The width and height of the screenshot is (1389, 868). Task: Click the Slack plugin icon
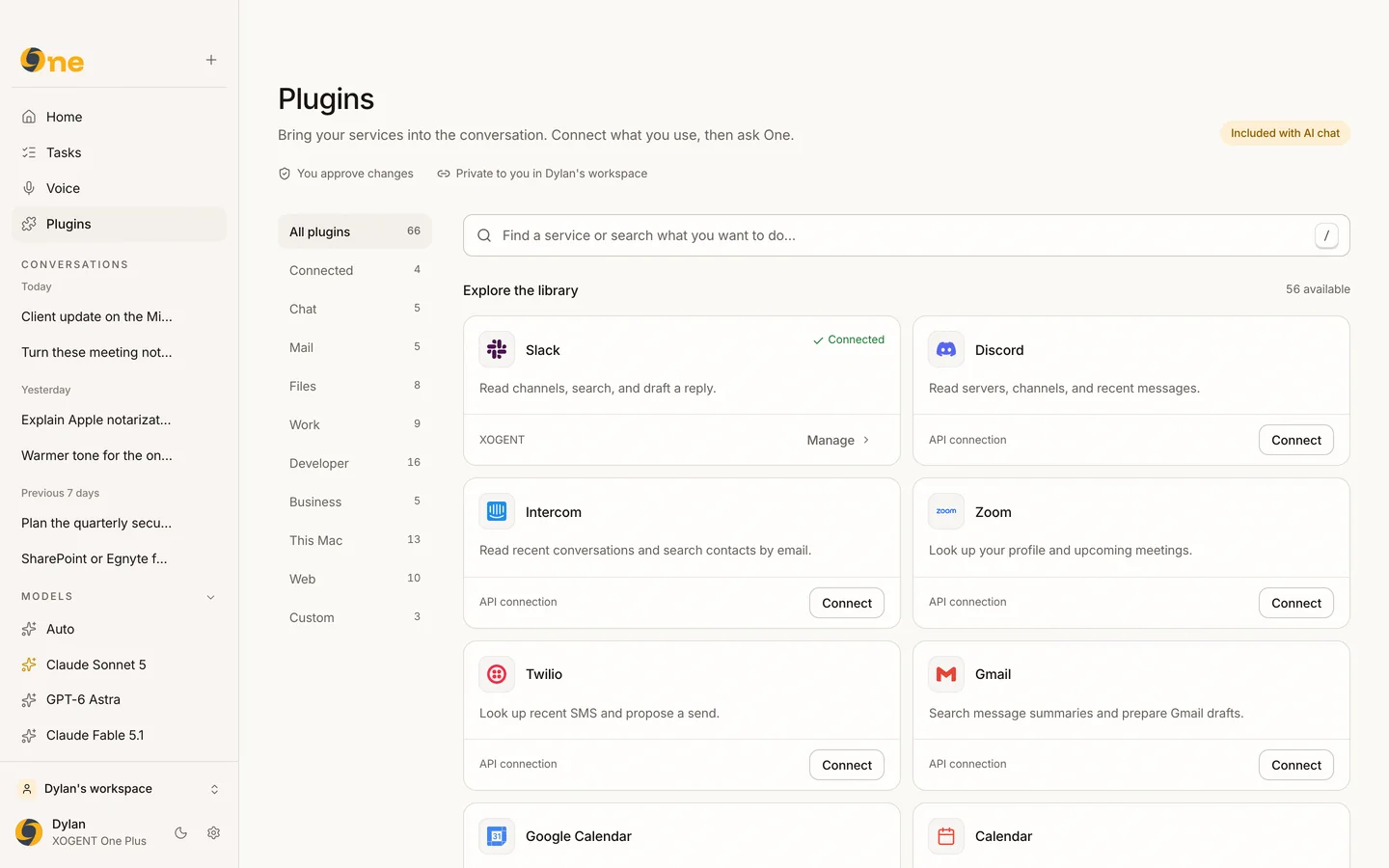click(x=497, y=349)
